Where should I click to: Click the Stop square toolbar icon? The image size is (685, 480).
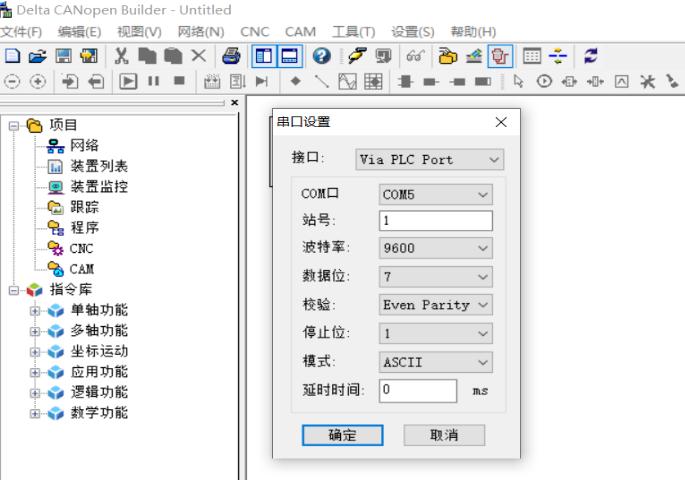tap(179, 81)
